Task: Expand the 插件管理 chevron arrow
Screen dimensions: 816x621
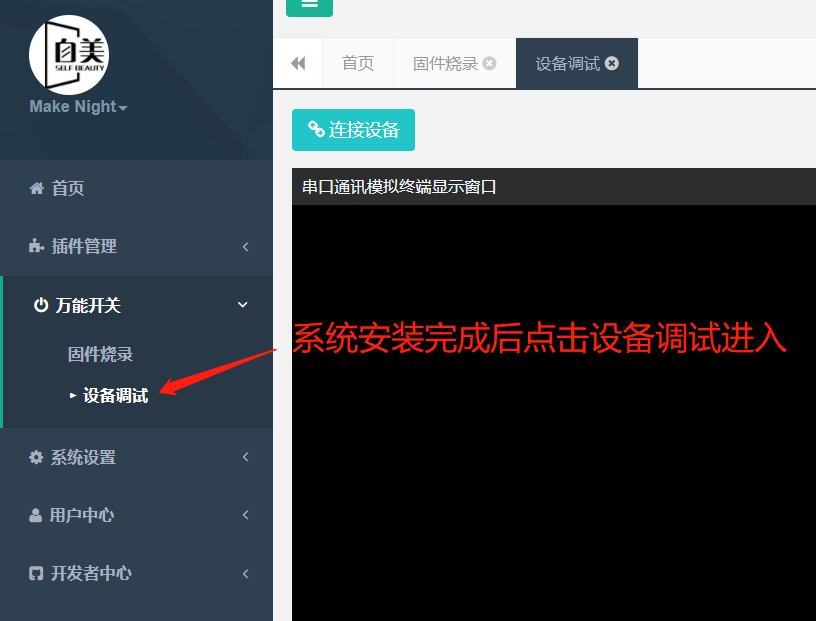Action: pos(246,247)
